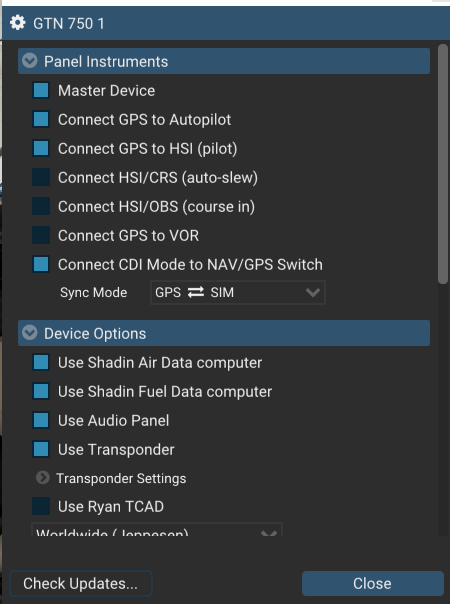Uncheck Connect GPS to HSI (pilot)
450x604 pixels.
[41, 148]
